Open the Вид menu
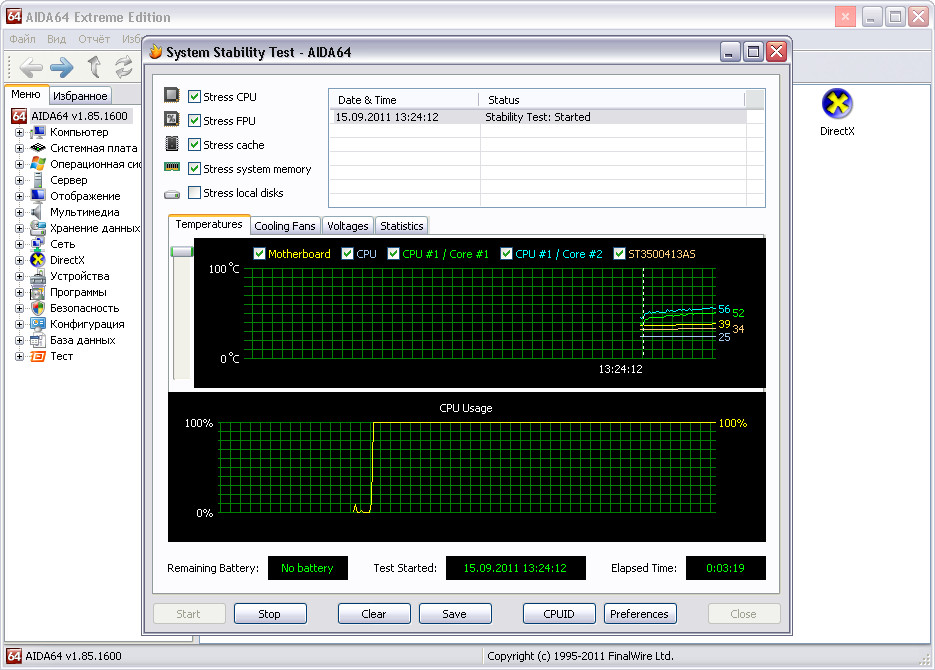 [x=57, y=39]
